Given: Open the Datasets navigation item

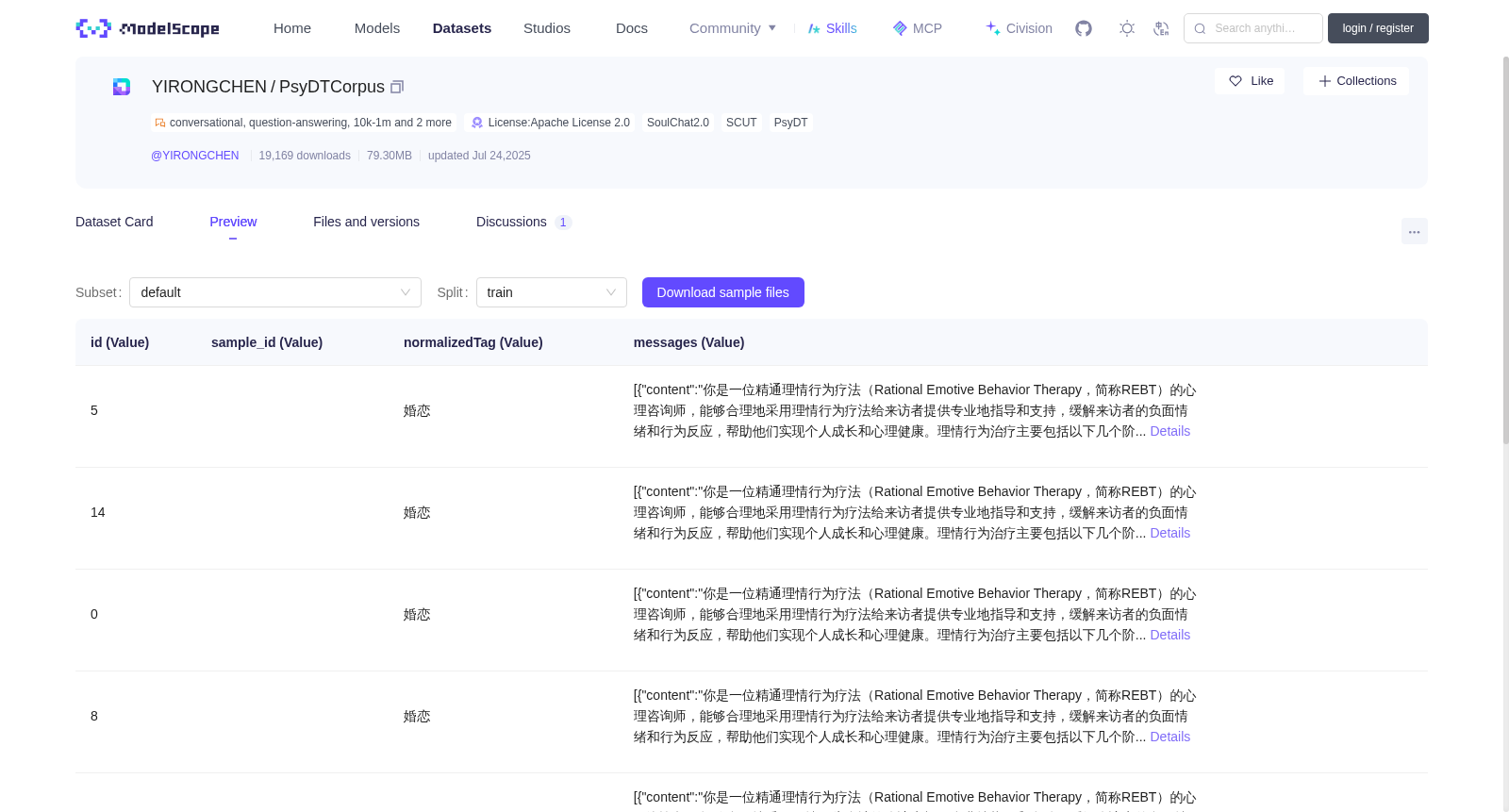Looking at the screenshot, I should tap(462, 28).
